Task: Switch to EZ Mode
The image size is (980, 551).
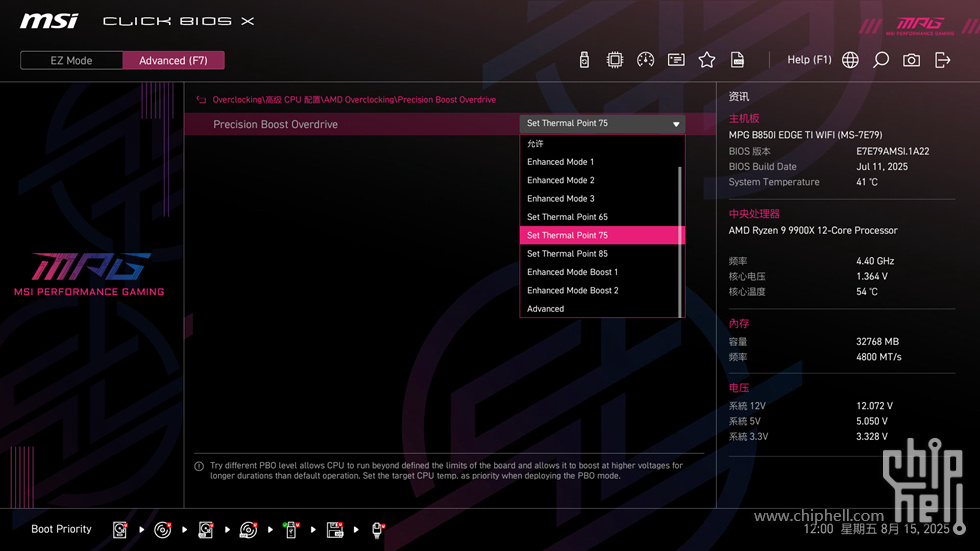Action: point(71,61)
